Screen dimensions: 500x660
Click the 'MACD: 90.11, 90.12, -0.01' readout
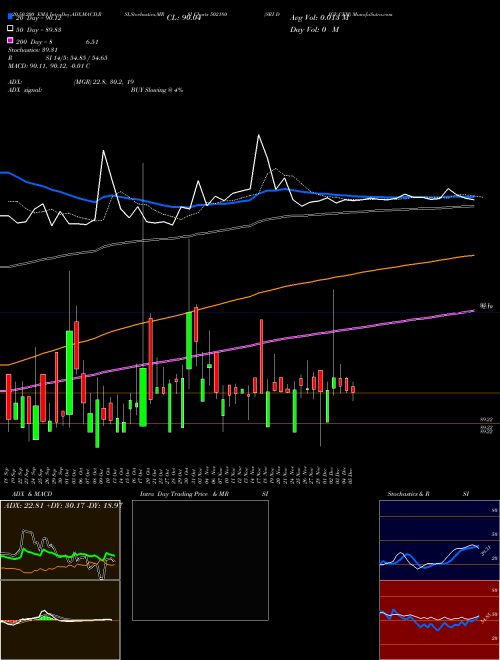[45, 66]
